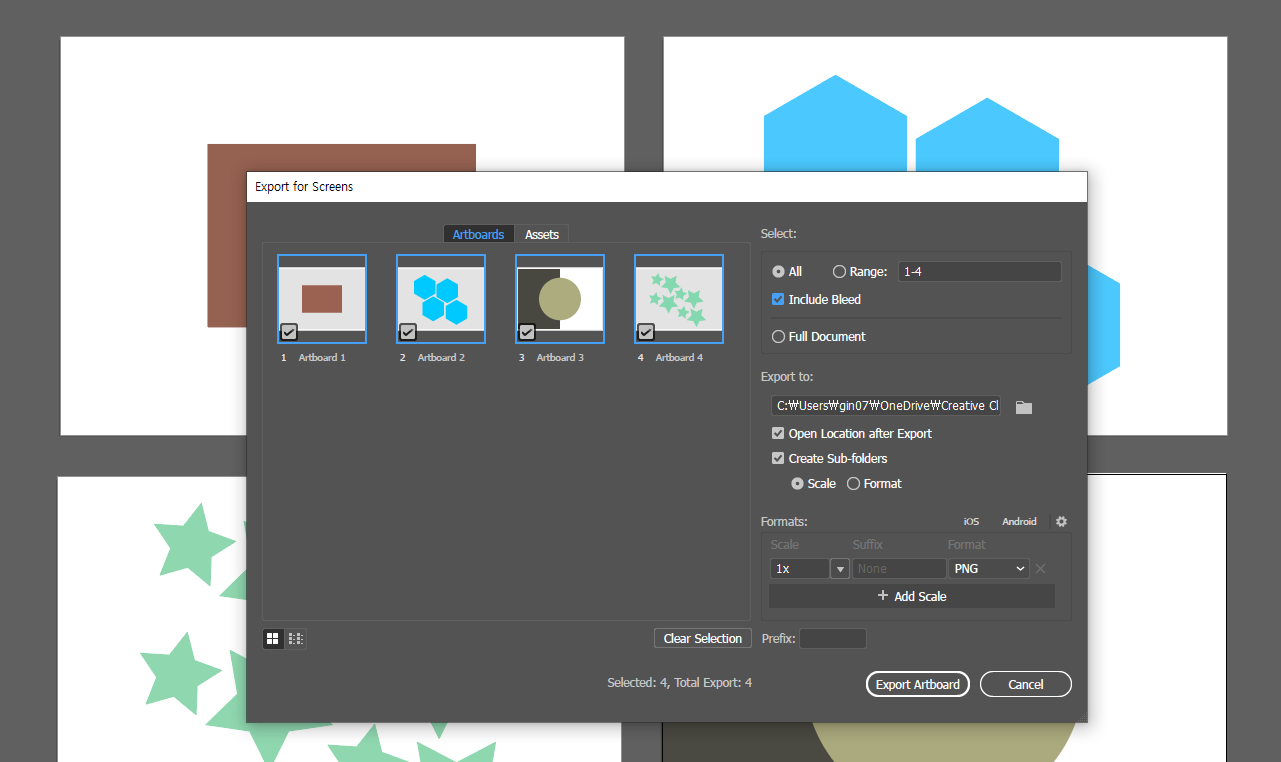Disable Include Bleed checkbox
Image resolution: width=1281 pixels, height=762 pixels.
click(778, 299)
